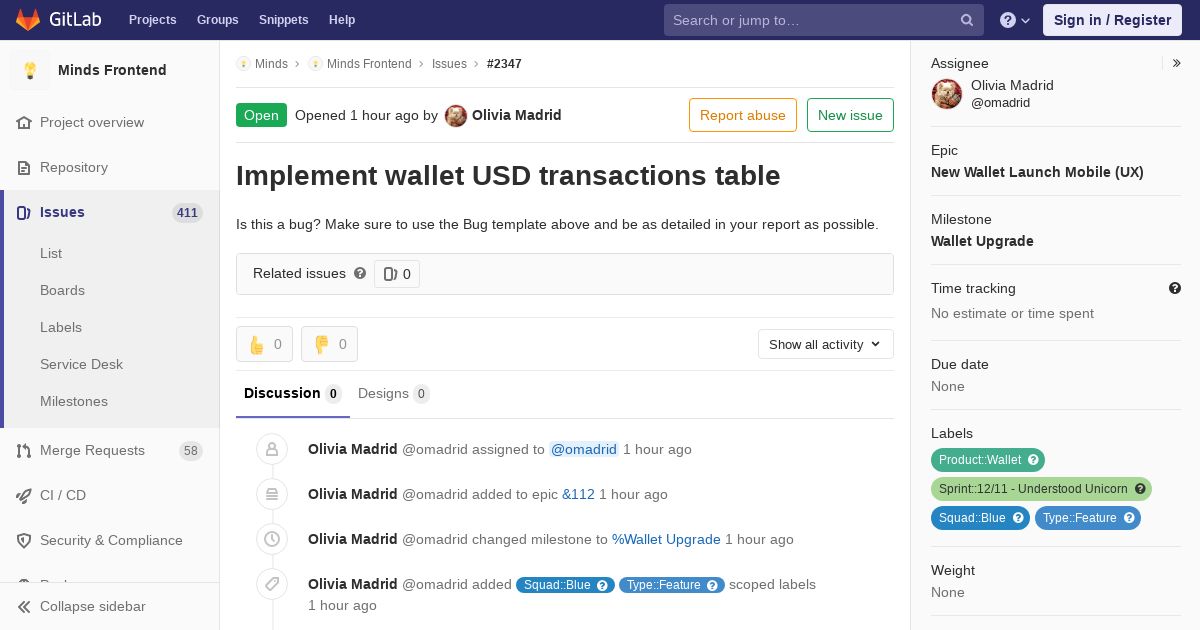Click the epic activity icon
Viewport: 1200px width, 630px height.
point(272,494)
